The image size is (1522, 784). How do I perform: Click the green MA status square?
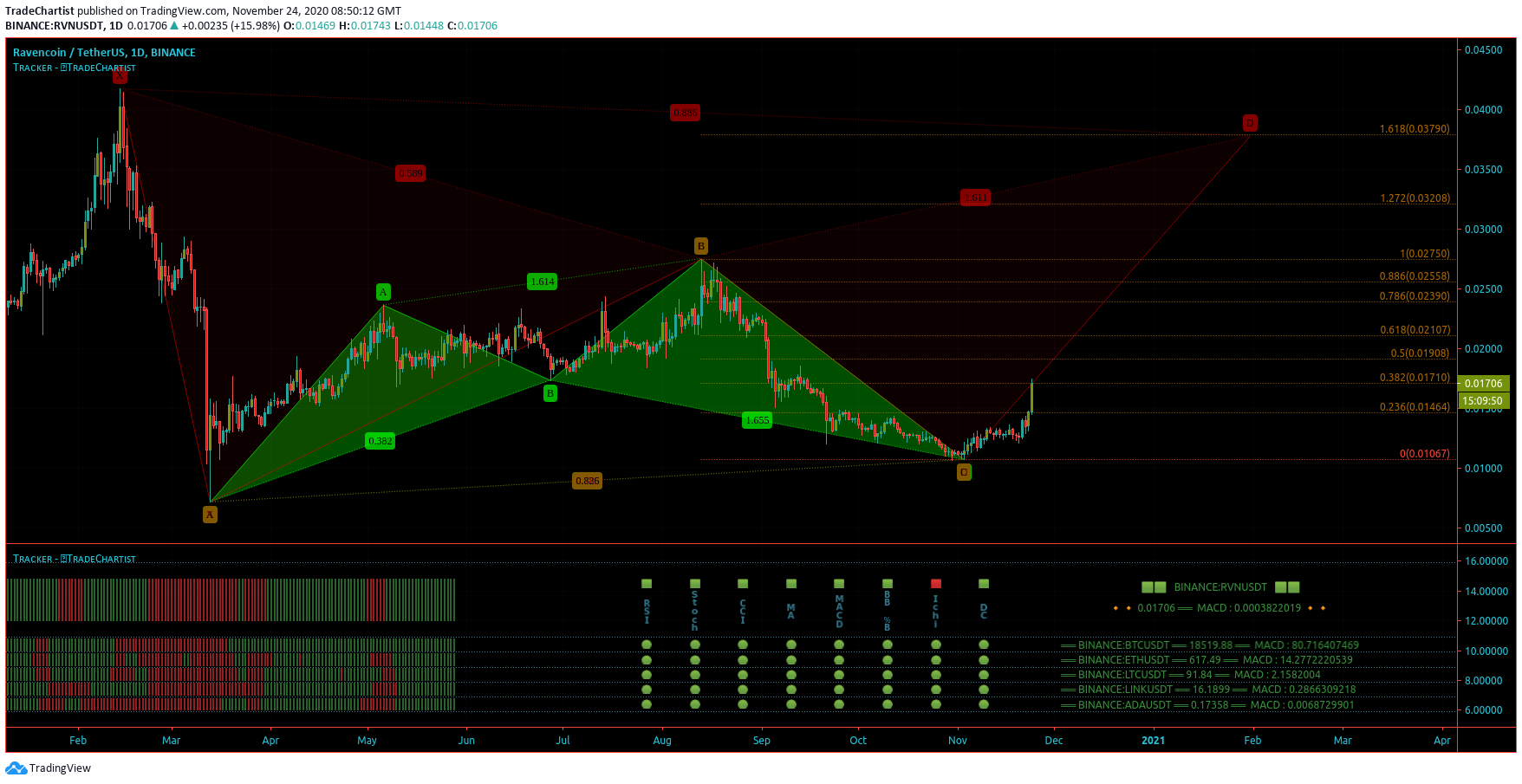point(791,584)
